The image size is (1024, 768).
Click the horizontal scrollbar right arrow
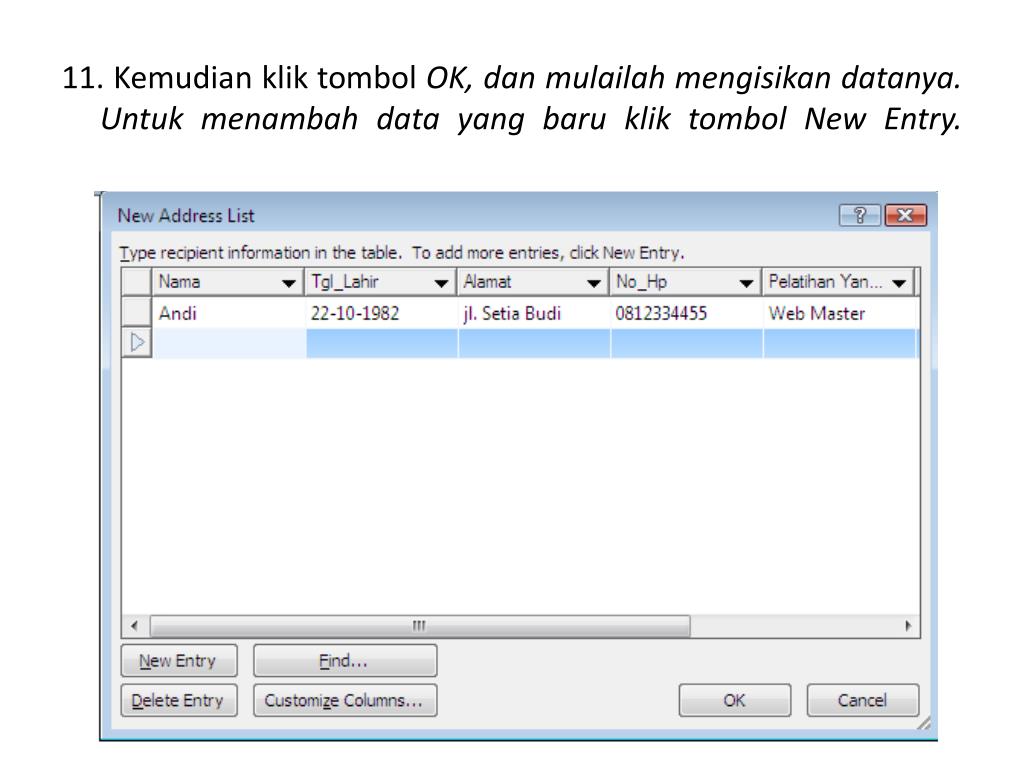908,626
